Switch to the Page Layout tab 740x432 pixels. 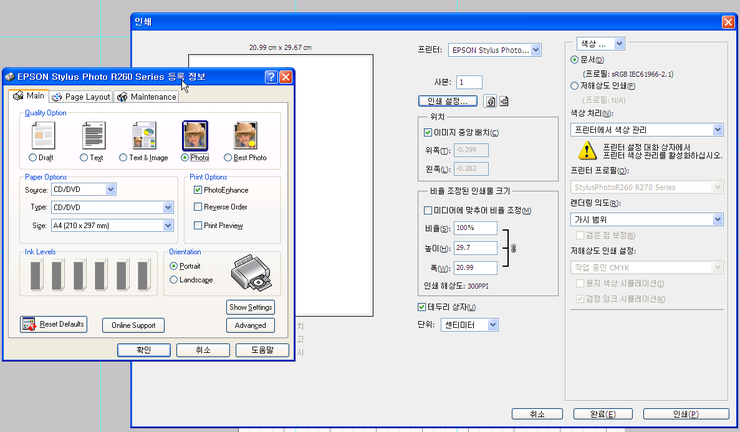pos(81,97)
